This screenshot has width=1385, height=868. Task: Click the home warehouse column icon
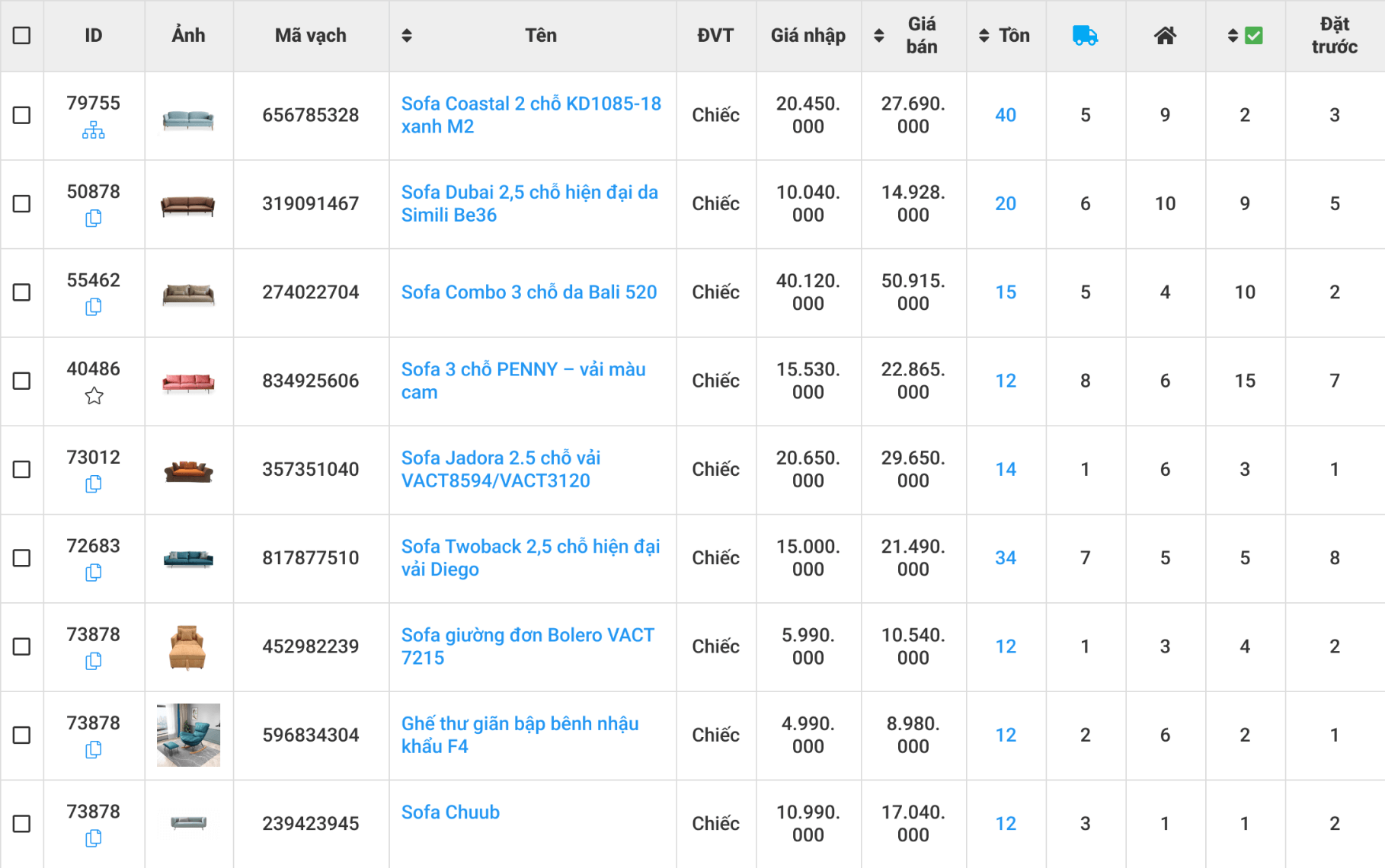(x=1165, y=36)
